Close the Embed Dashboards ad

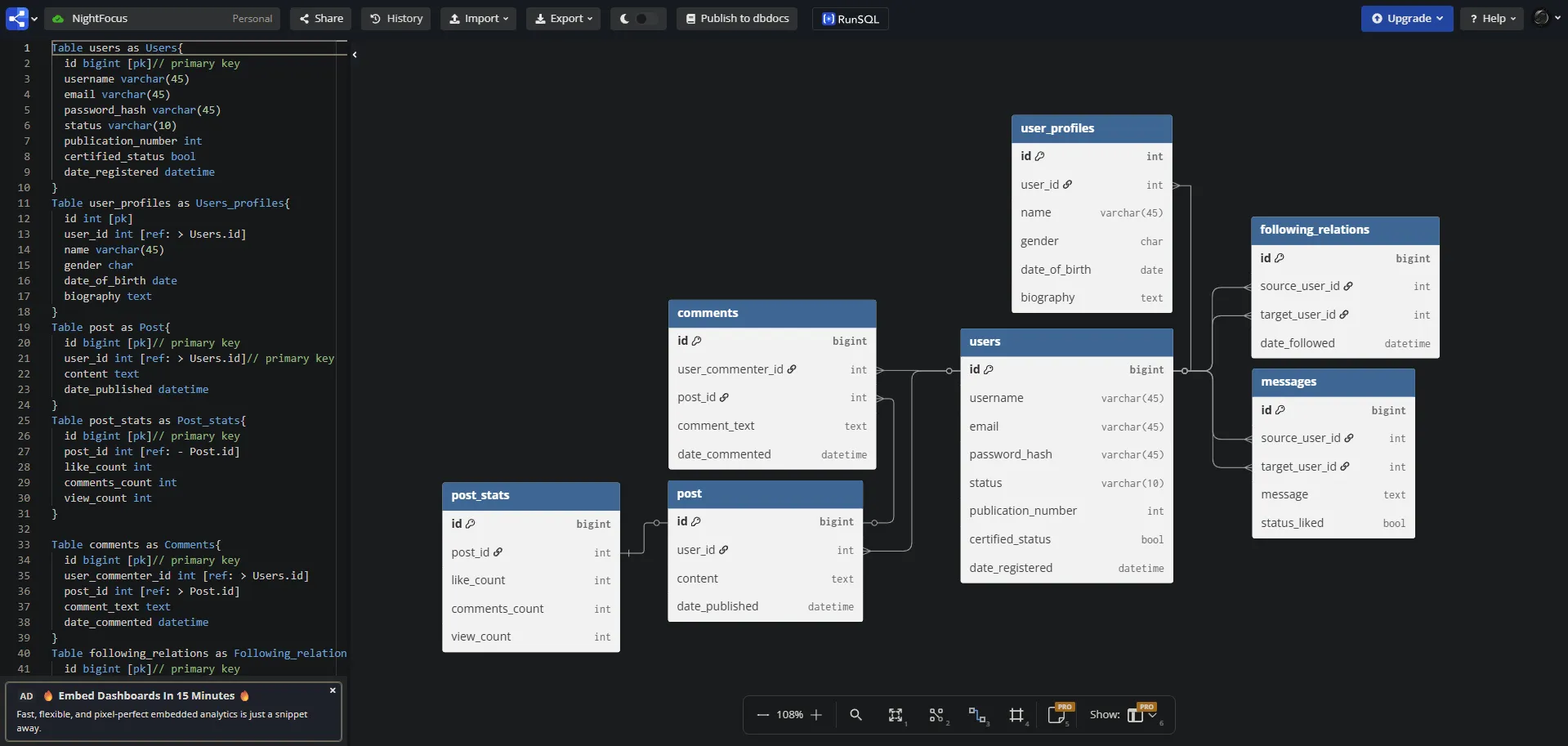pyautogui.click(x=333, y=690)
